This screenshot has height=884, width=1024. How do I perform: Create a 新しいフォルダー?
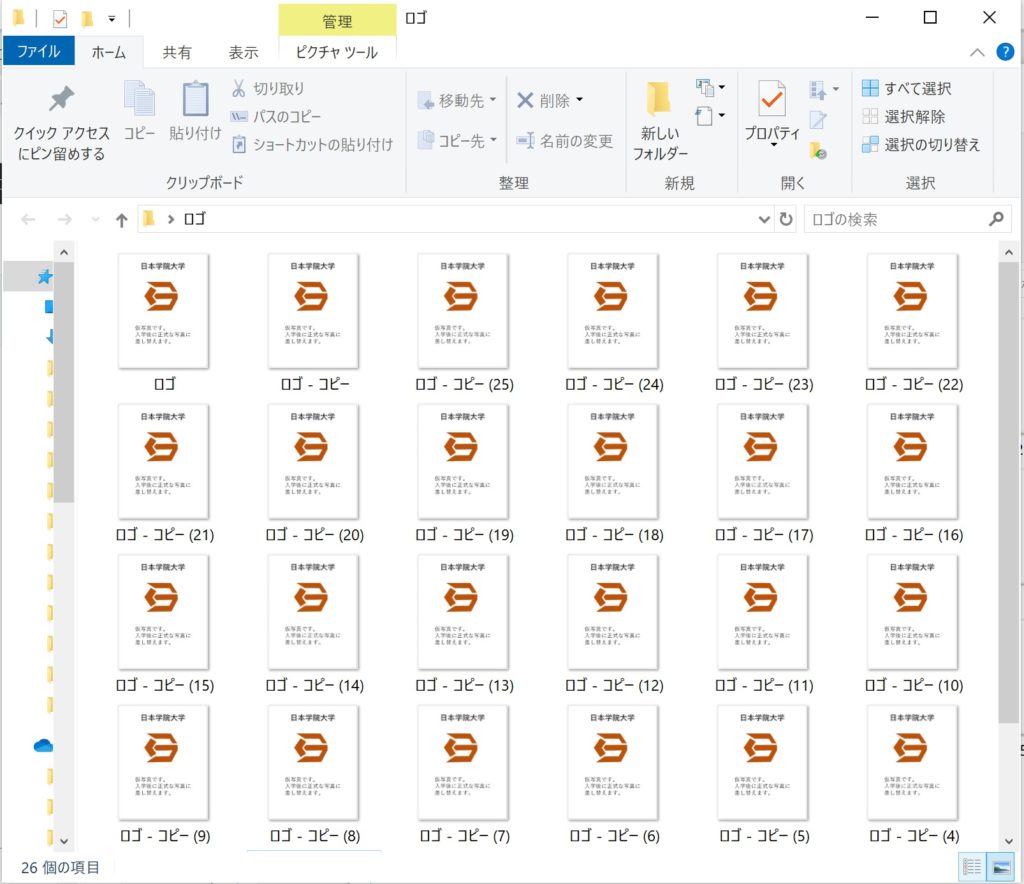point(660,121)
